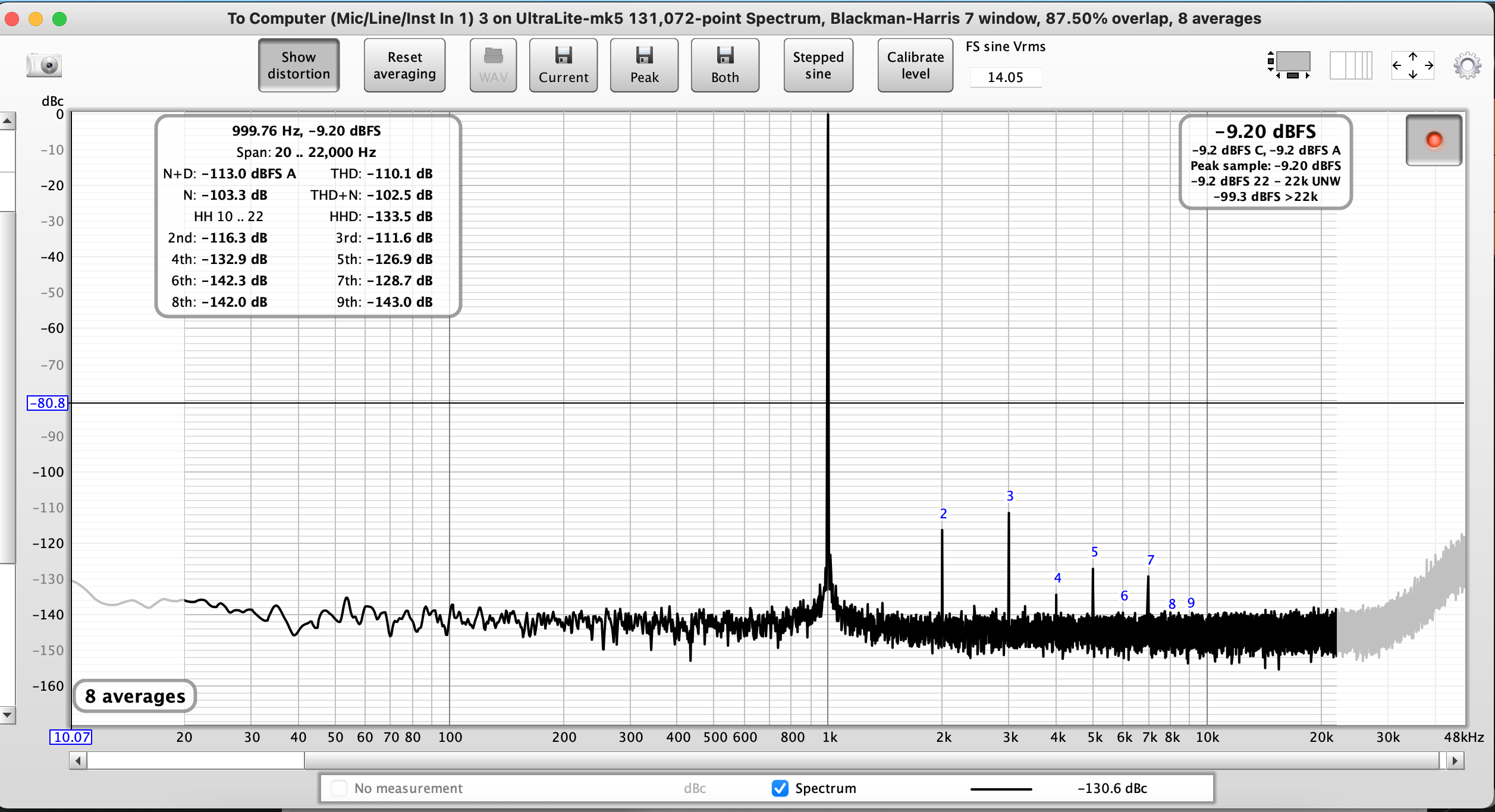Click the THD+N: -102.5 dB reading
1495x812 pixels.
pos(371,195)
